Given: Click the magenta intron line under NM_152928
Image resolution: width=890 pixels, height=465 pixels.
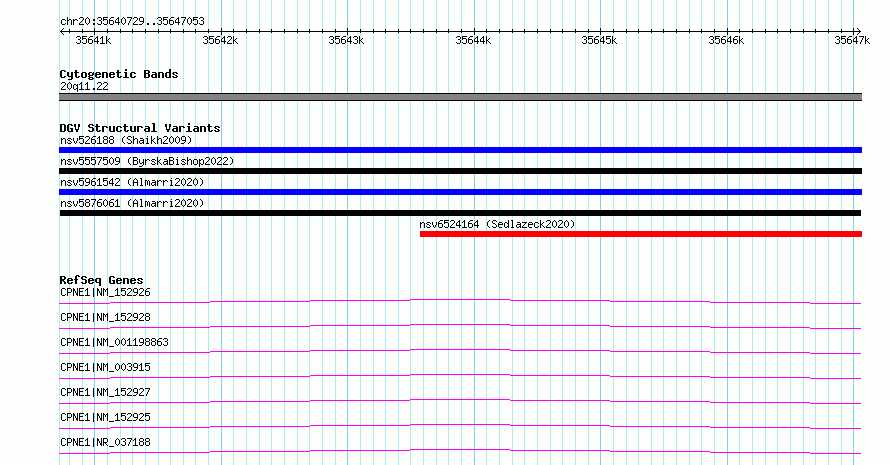Looking at the screenshot, I should point(460,325).
